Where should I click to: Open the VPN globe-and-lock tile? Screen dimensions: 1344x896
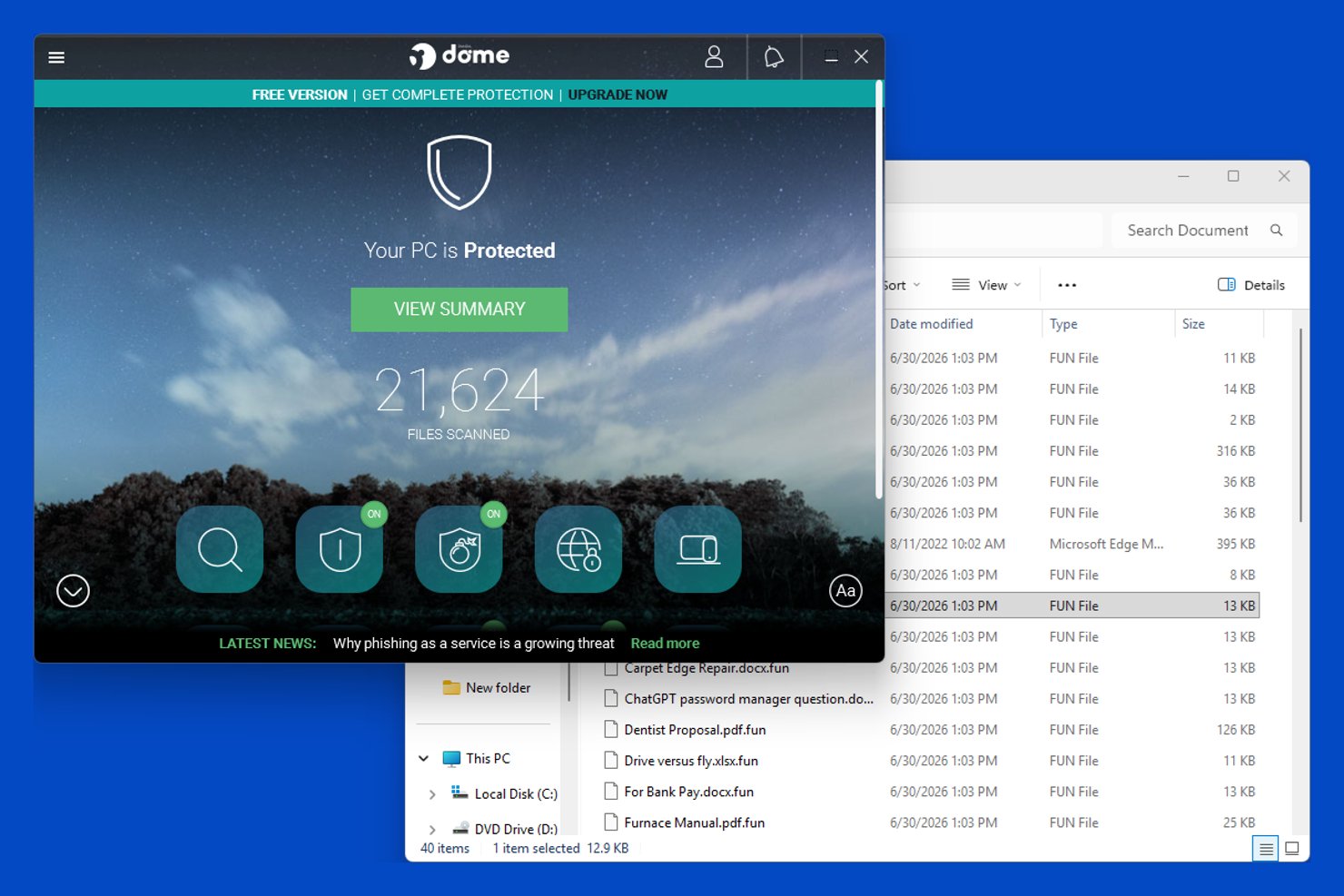click(x=578, y=549)
